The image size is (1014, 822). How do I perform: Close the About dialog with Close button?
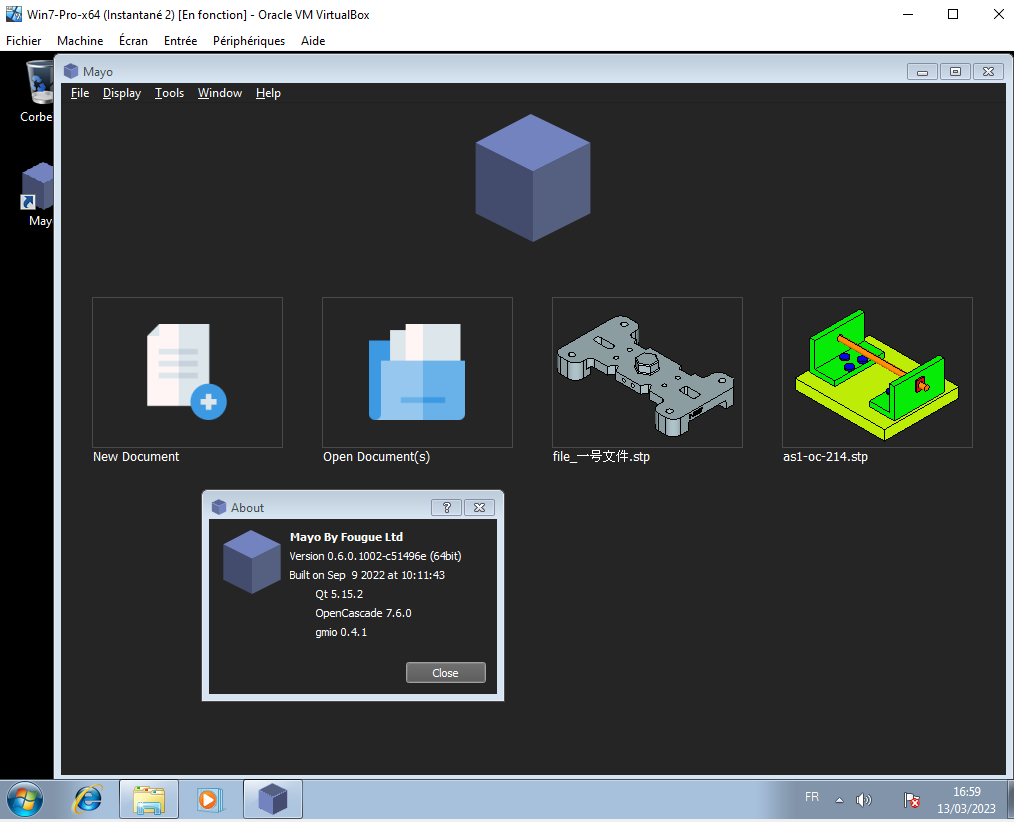click(x=446, y=673)
